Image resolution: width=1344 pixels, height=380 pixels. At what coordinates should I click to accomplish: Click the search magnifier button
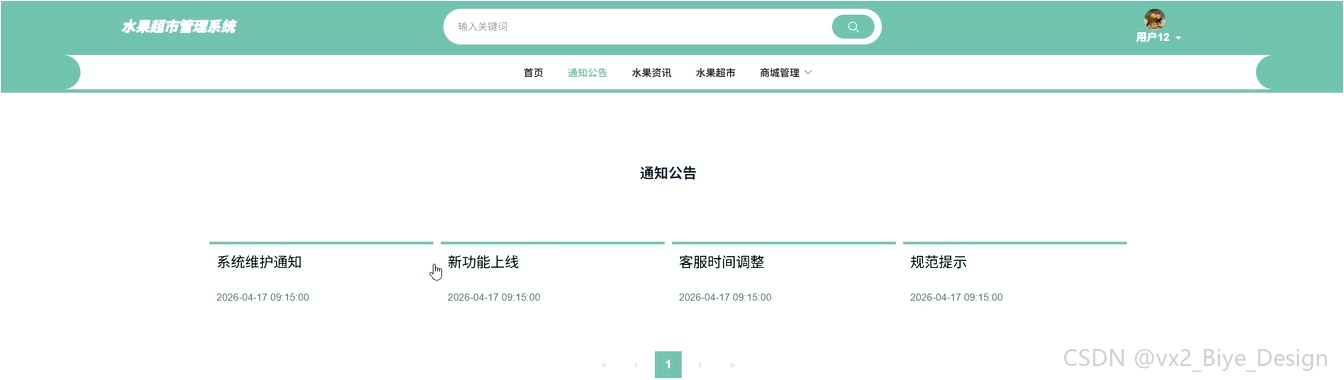[x=853, y=27]
